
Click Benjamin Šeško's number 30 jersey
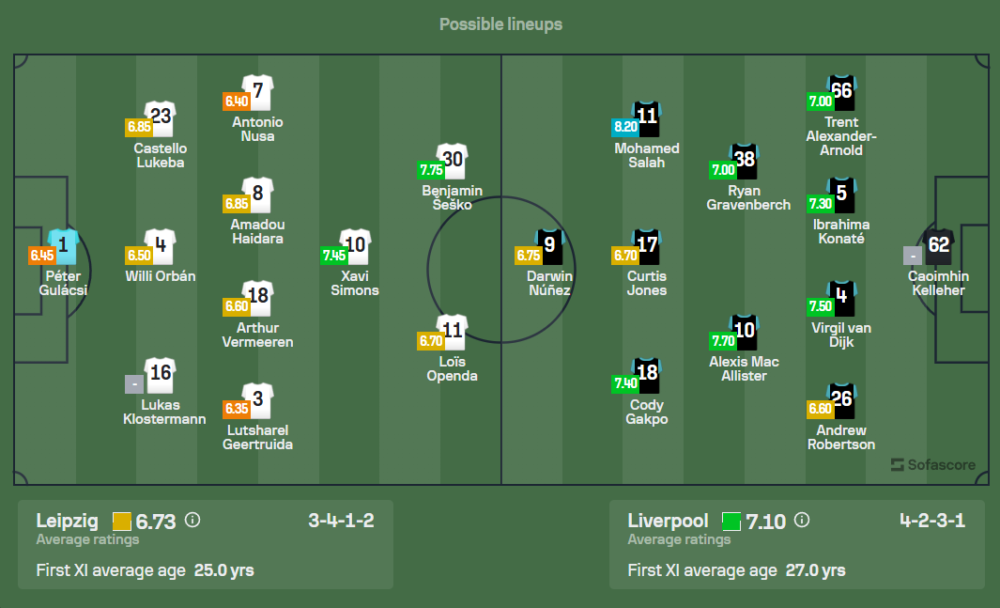pyautogui.click(x=453, y=161)
